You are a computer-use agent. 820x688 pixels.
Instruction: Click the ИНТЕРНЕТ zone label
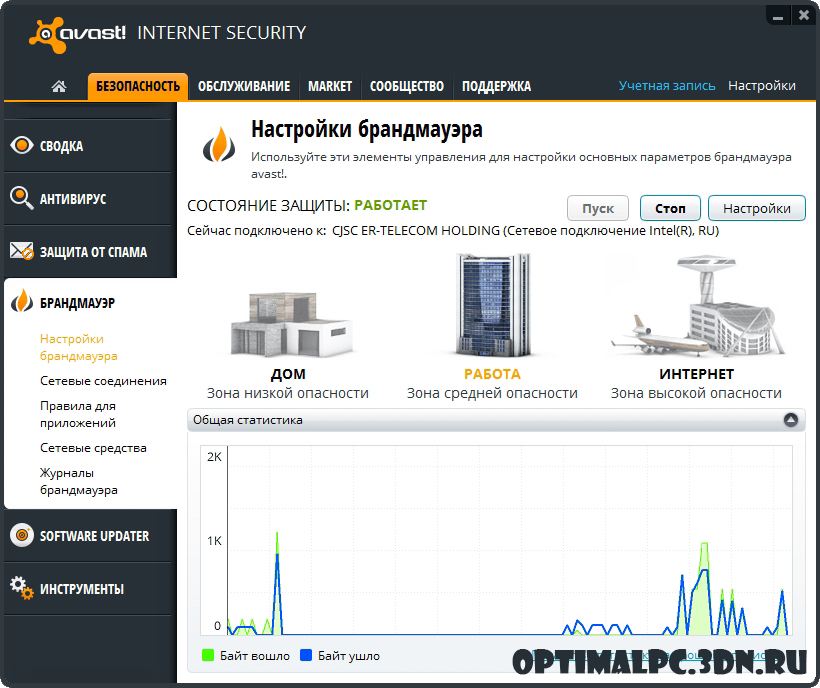pos(697,374)
